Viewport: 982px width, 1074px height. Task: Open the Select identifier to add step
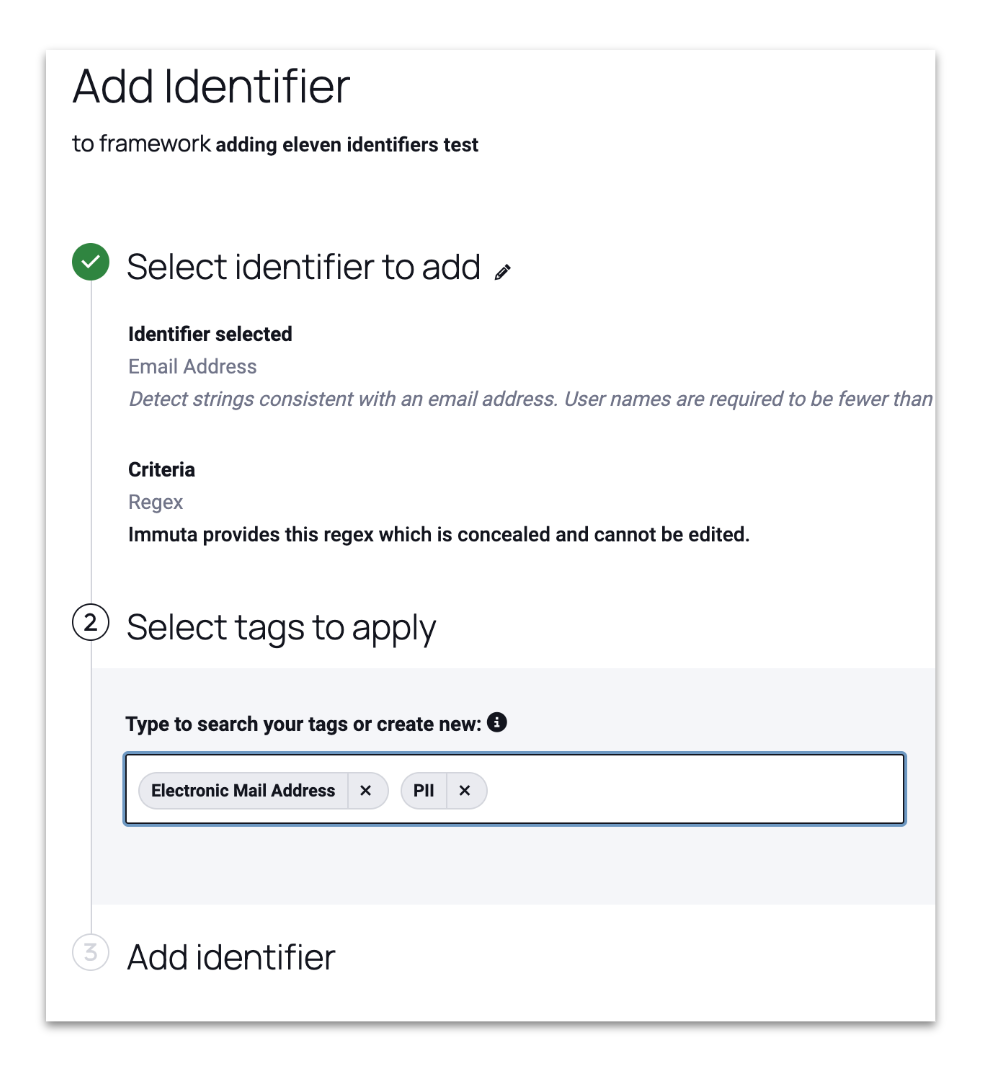pos(303,266)
